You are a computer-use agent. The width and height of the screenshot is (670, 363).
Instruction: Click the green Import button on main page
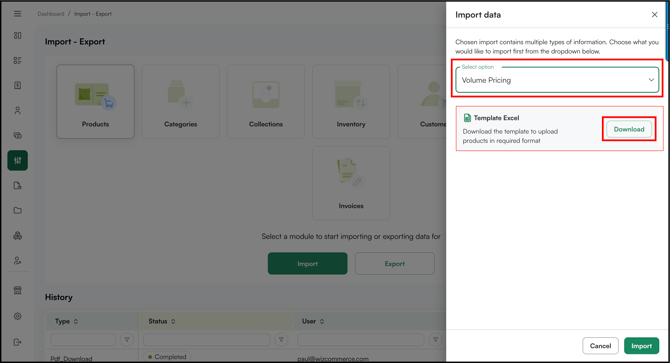tap(308, 263)
